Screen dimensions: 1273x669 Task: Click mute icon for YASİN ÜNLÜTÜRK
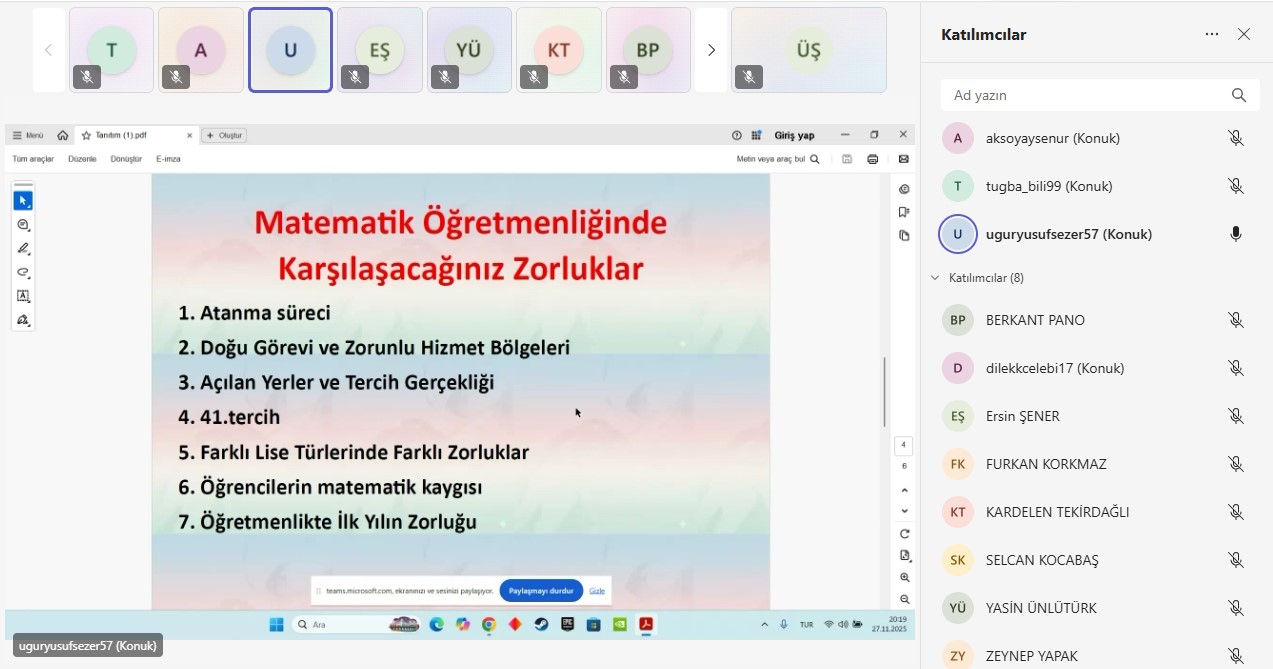tap(1236, 608)
